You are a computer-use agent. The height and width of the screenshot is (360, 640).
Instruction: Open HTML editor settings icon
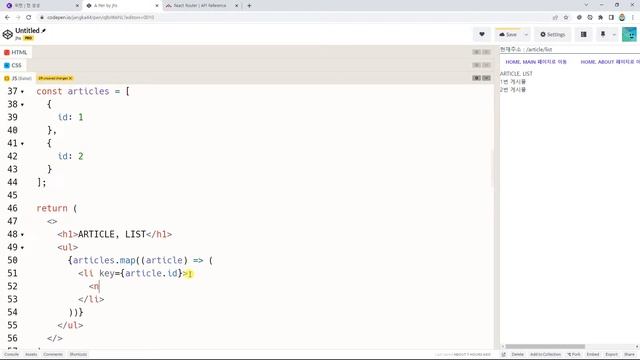coord(476,52)
